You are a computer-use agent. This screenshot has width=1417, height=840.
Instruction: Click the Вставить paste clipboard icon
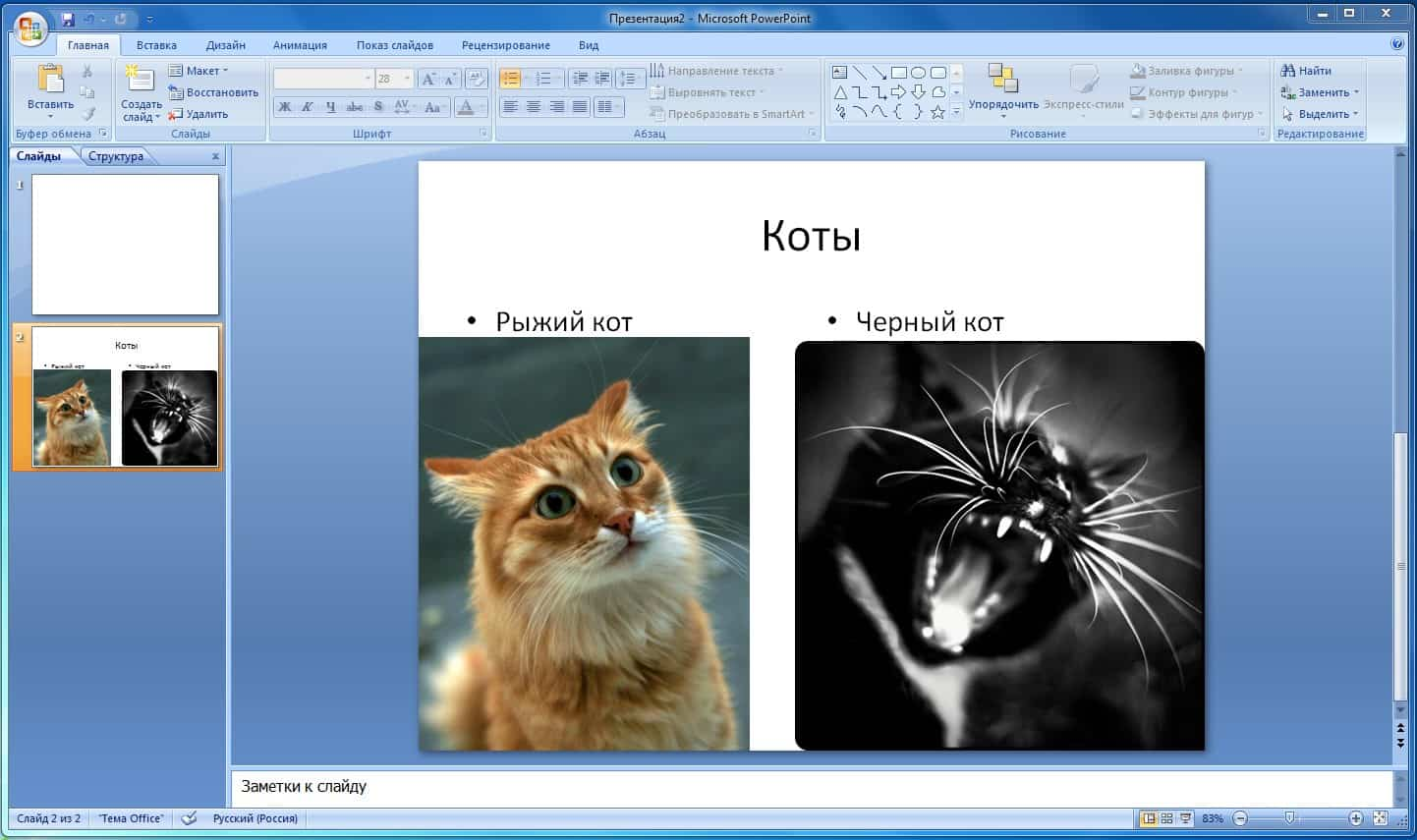[50, 79]
